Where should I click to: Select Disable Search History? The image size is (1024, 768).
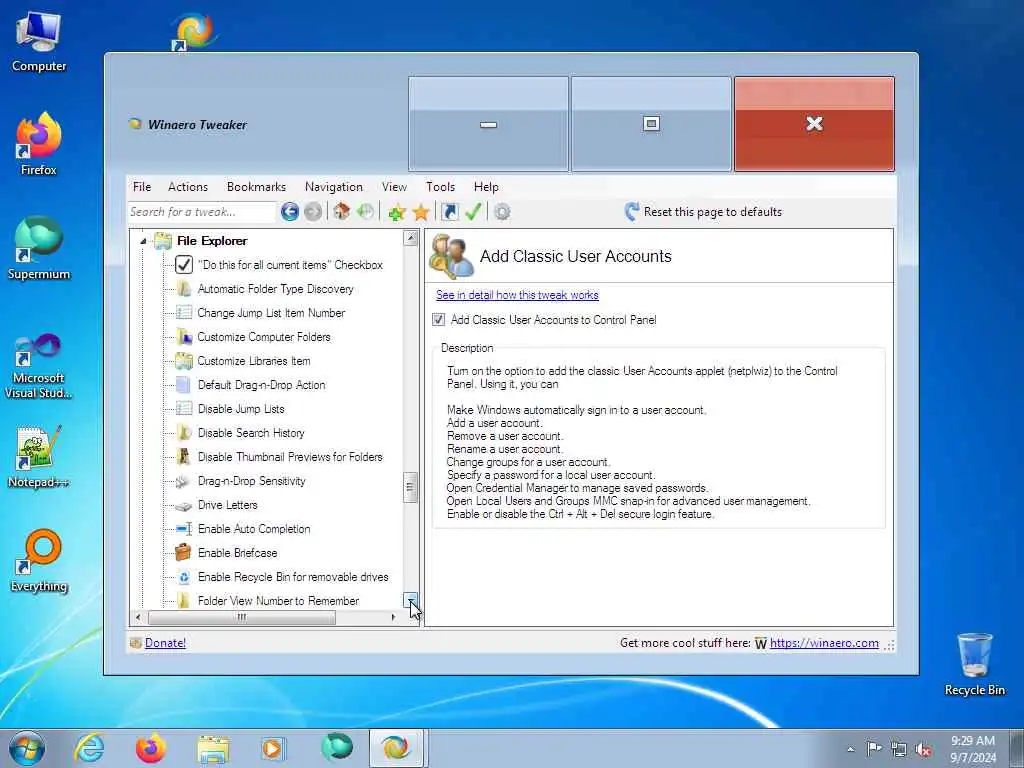[251, 433]
